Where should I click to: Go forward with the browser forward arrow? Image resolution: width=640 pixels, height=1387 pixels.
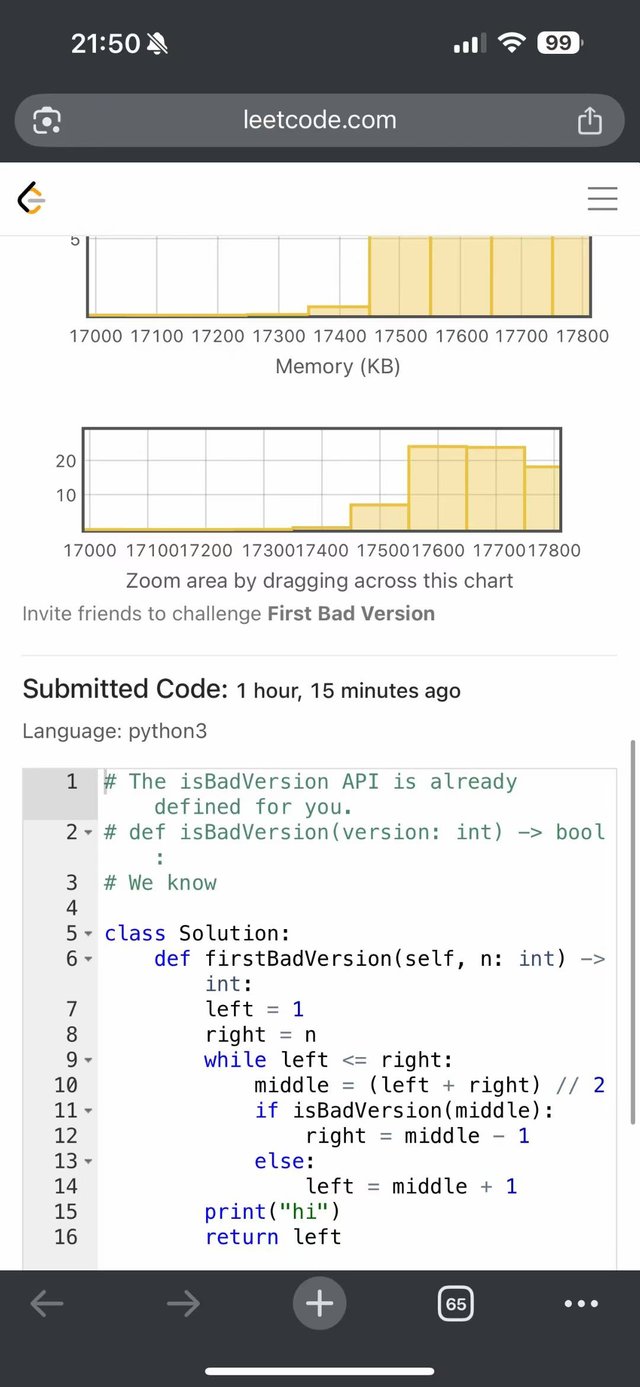pos(183,1303)
